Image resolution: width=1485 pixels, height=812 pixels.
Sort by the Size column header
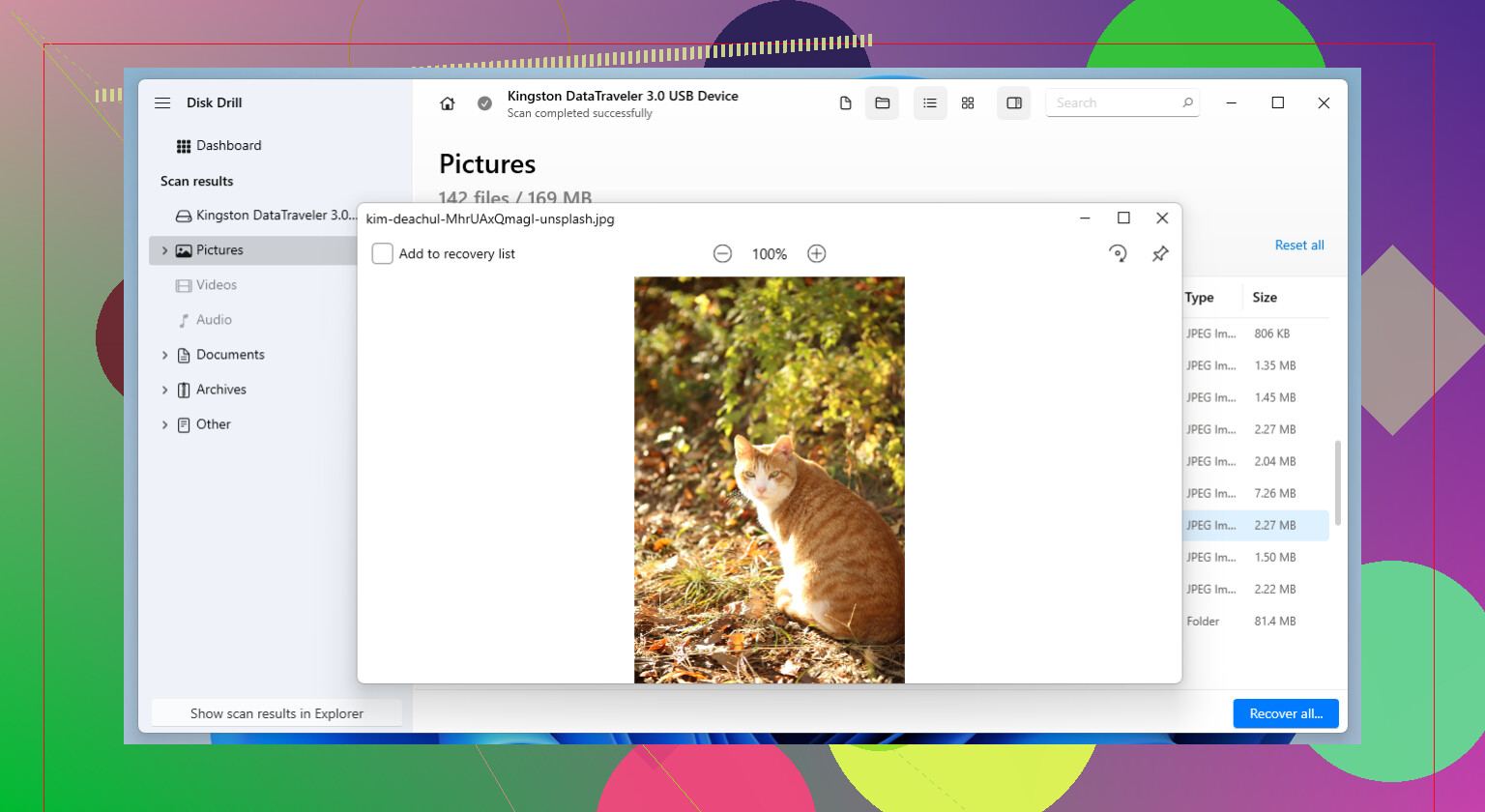coord(1265,298)
